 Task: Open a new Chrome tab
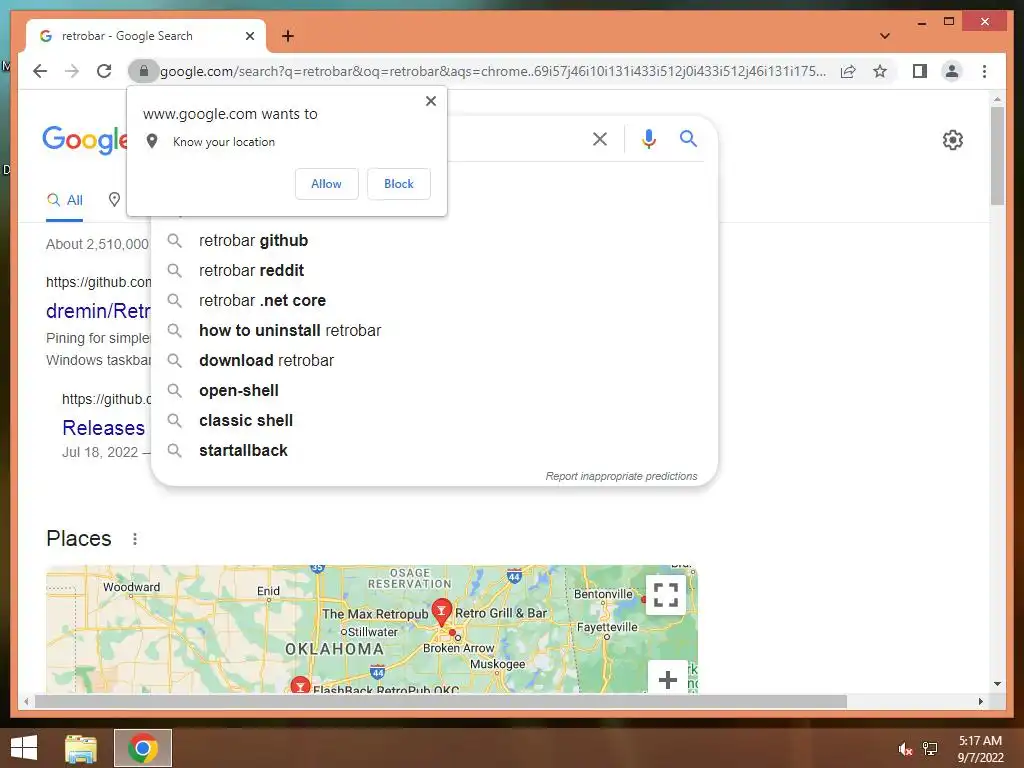click(x=287, y=36)
